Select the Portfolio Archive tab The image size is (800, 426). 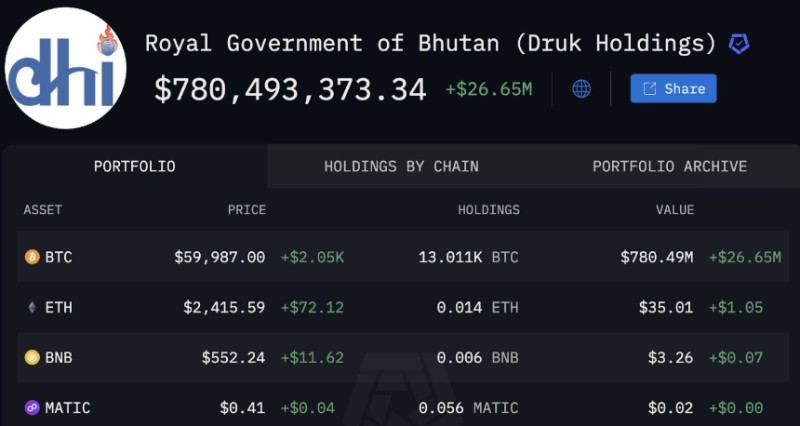[x=669, y=166]
